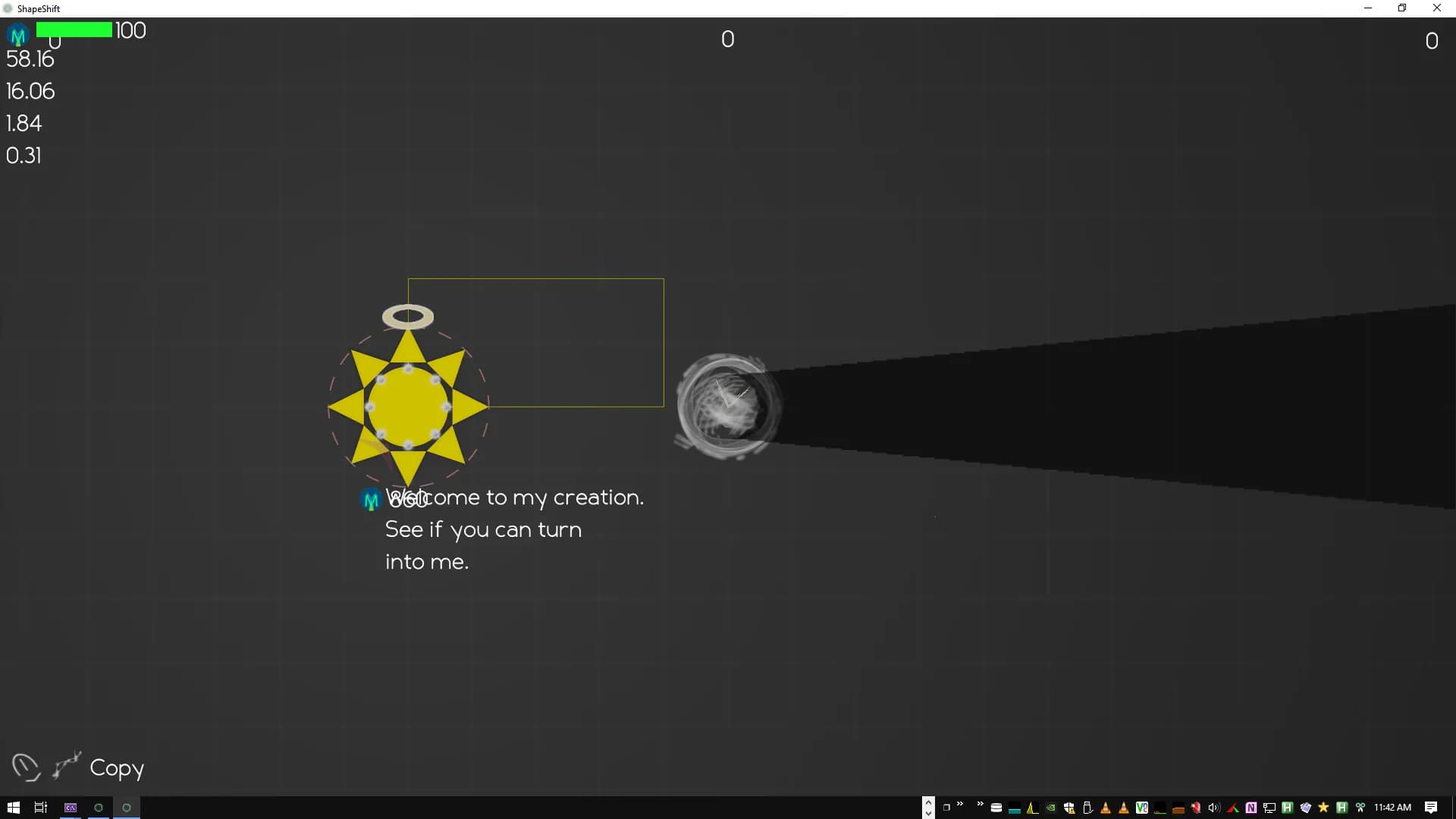Select the Copy ability label
This screenshot has width=1456, height=819.
(x=117, y=767)
